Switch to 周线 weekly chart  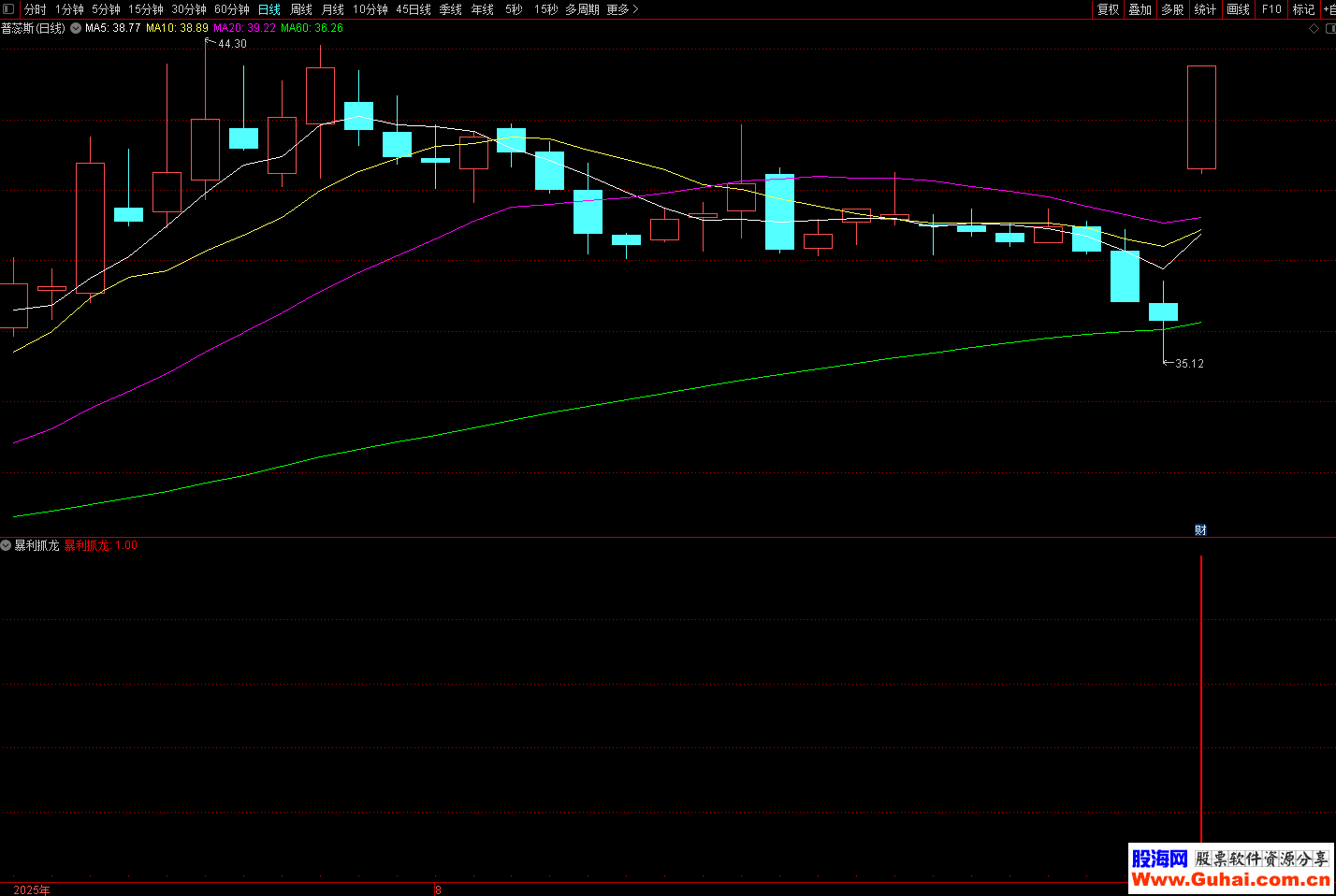pyautogui.click(x=301, y=9)
